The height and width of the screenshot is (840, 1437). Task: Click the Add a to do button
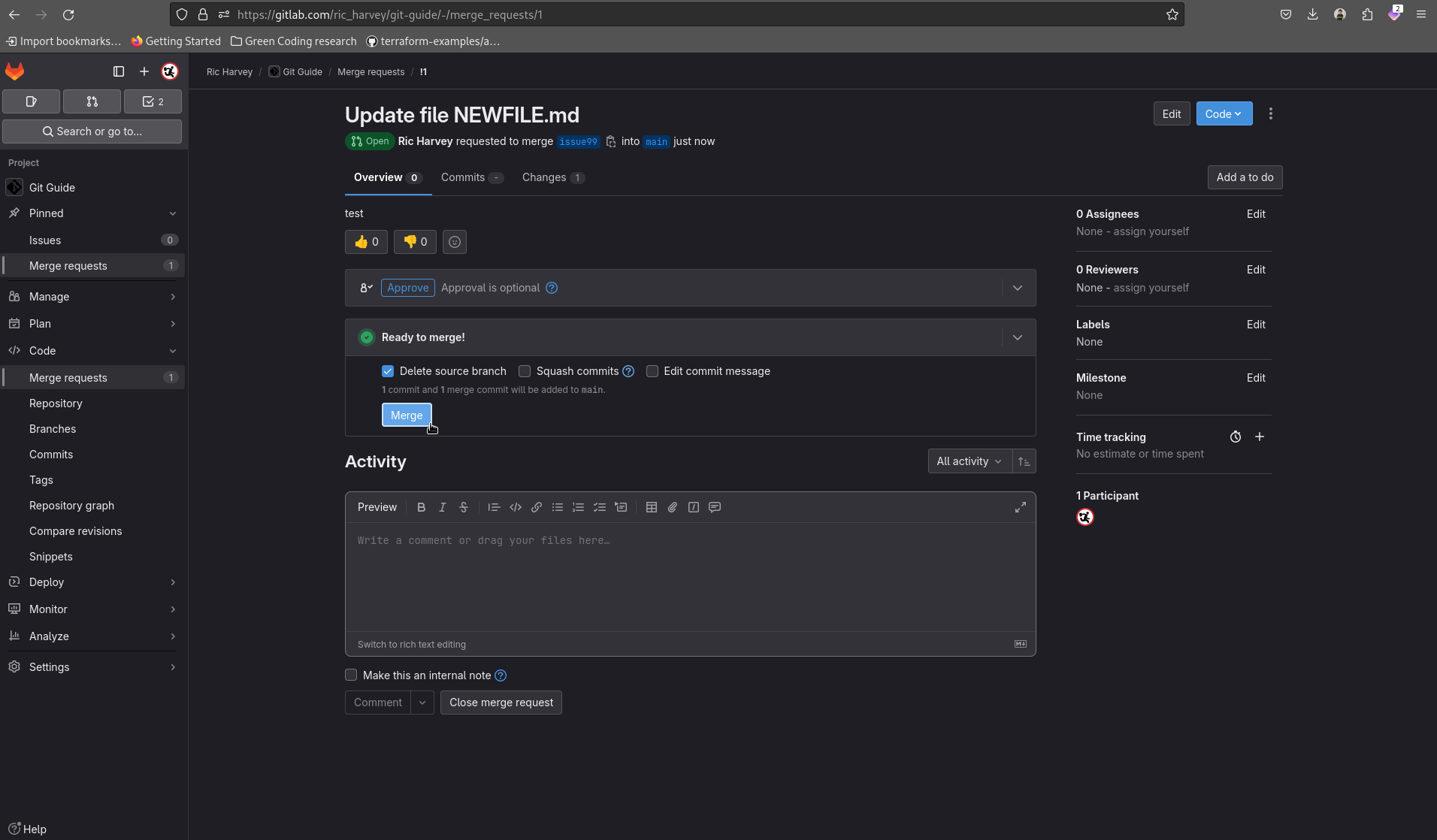click(1245, 177)
